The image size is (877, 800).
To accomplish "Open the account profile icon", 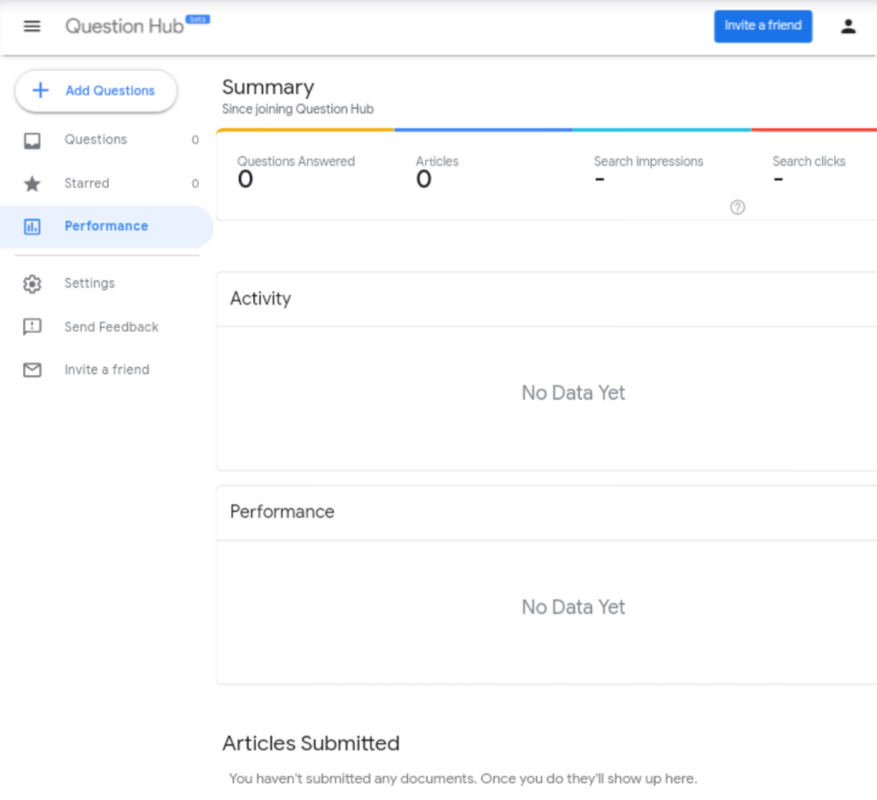I will (x=848, y=26).
